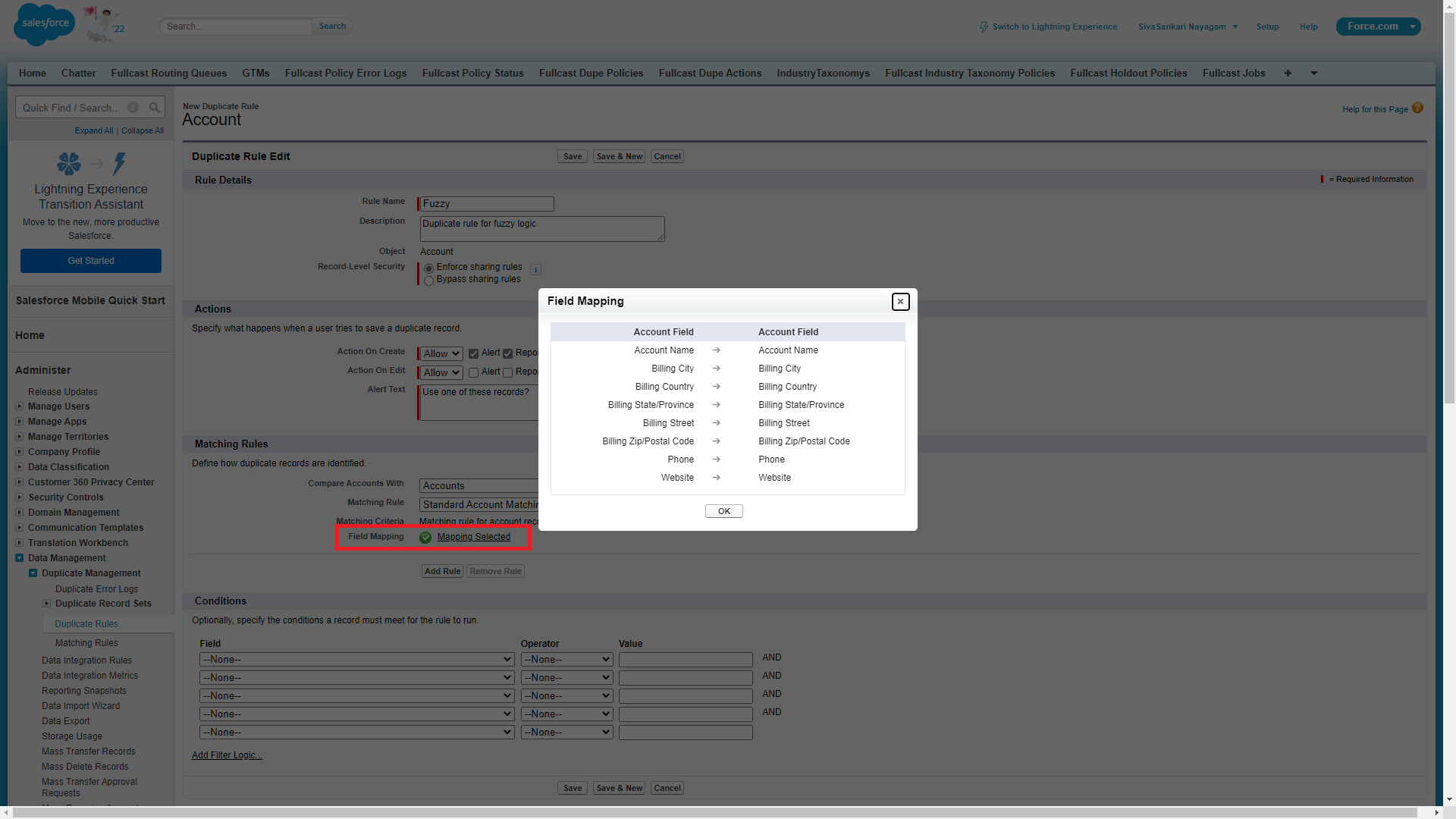Select Bypass sharing rules radio button
Screen dimensions: 1456x819
pos(429,281)
